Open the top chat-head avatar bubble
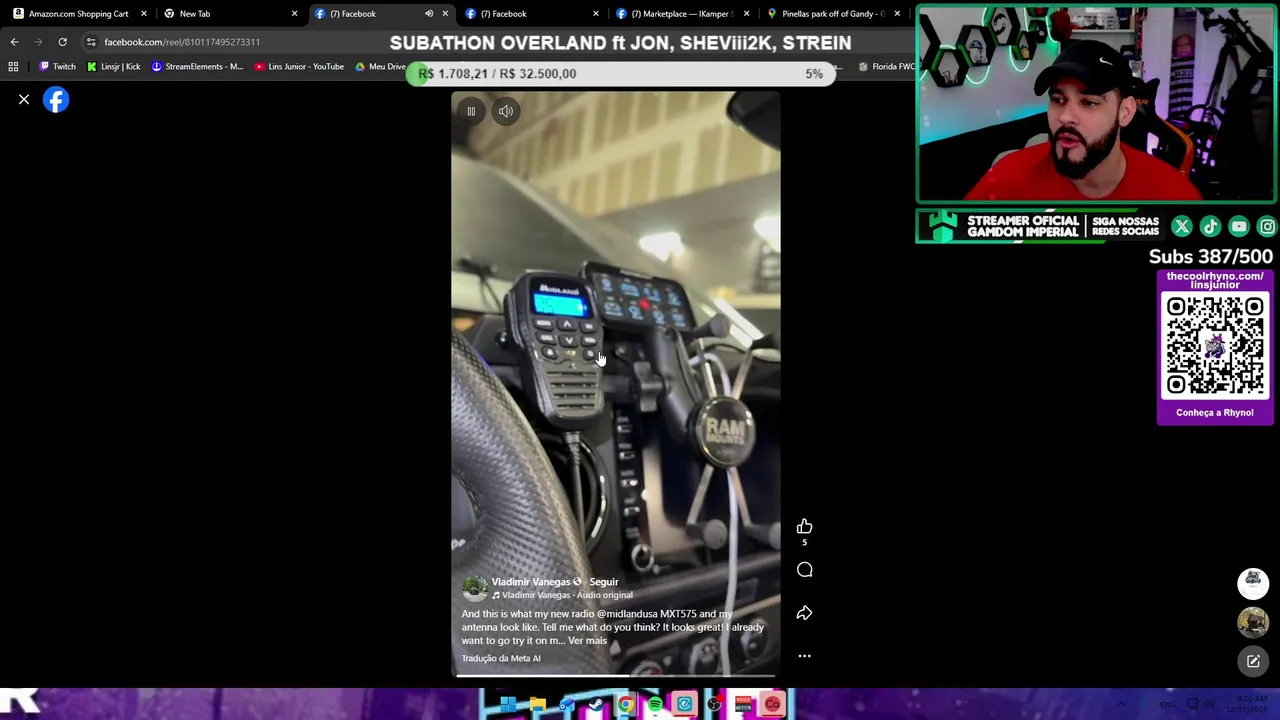 pyautogui.click(x=1253, y=583)
